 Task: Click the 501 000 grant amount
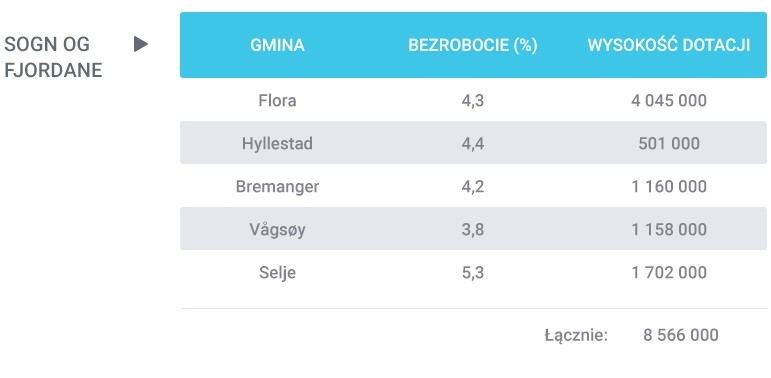669,144
